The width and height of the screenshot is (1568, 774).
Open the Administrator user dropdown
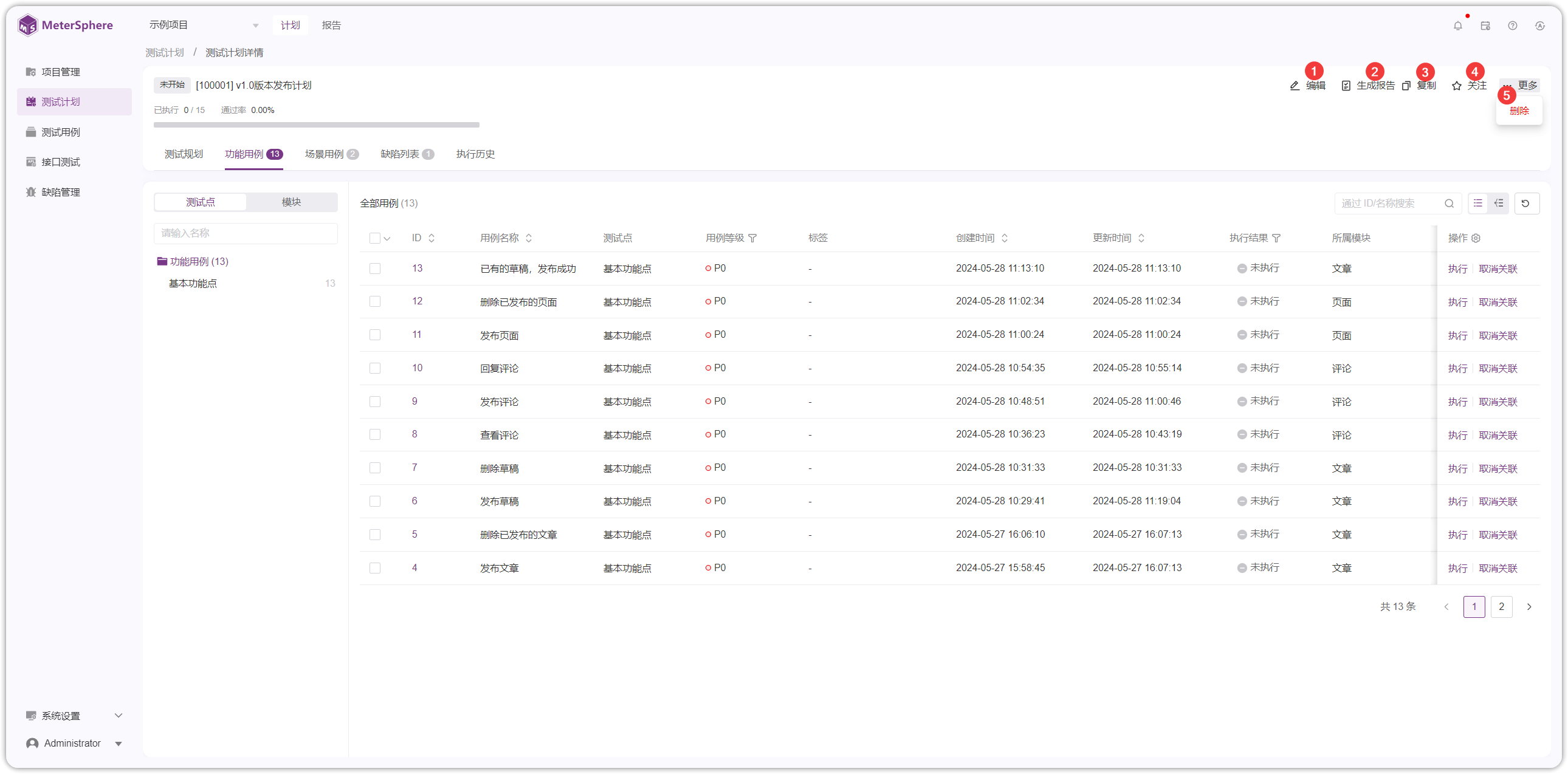[74, 743]
